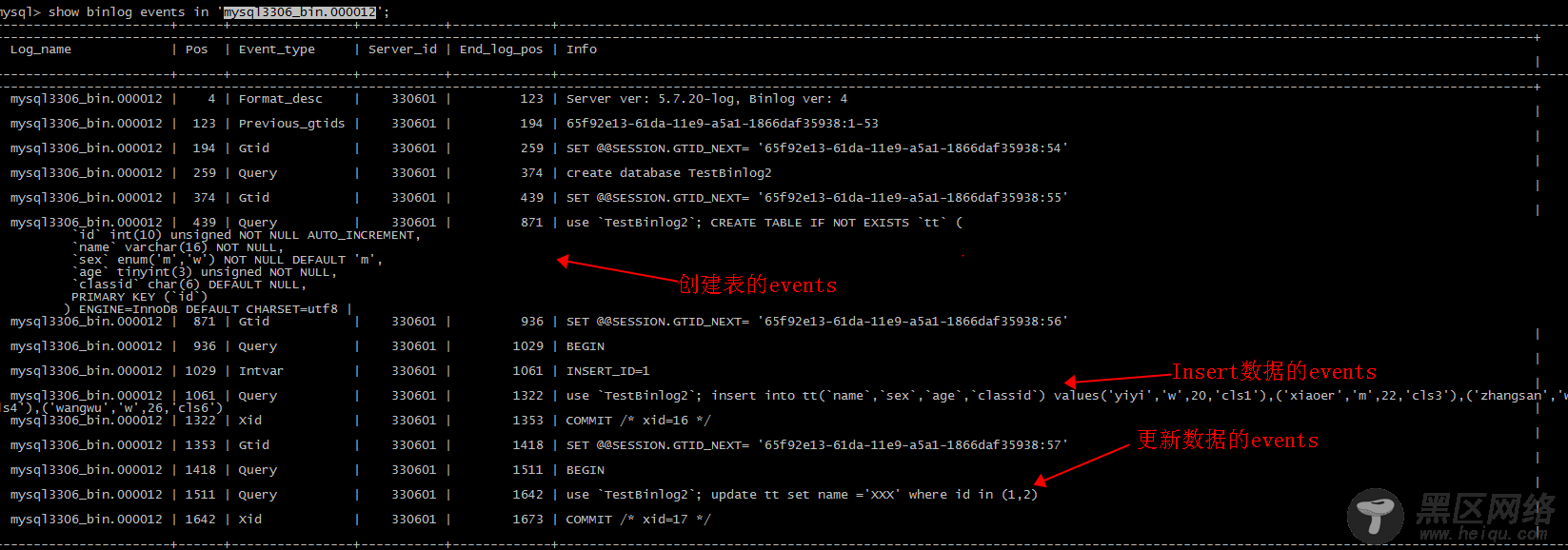Click 'COMMIT /* xid=17 */' info text
This screenshot has width=1568, height=550.
[639, 520]
